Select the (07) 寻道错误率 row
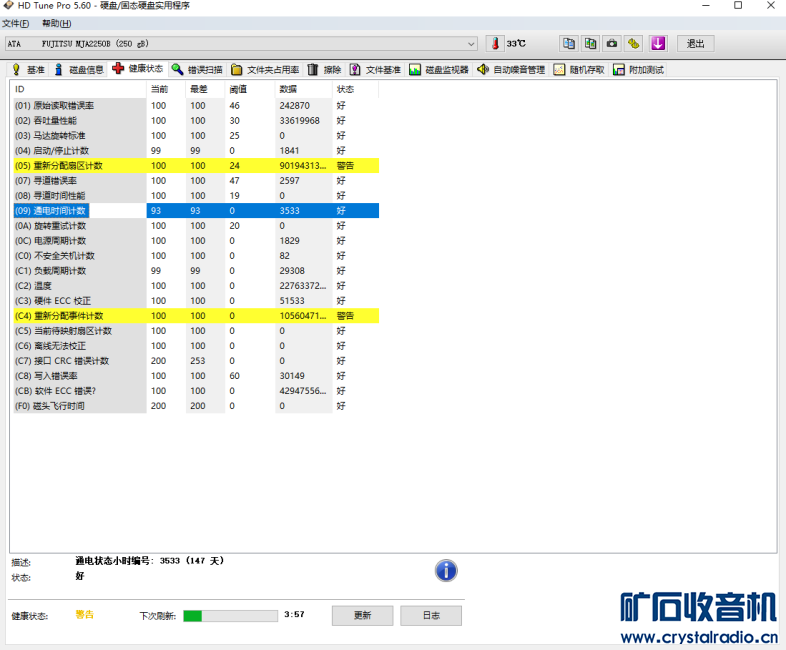The image size is (786, 650). click(x=196, y=181)
